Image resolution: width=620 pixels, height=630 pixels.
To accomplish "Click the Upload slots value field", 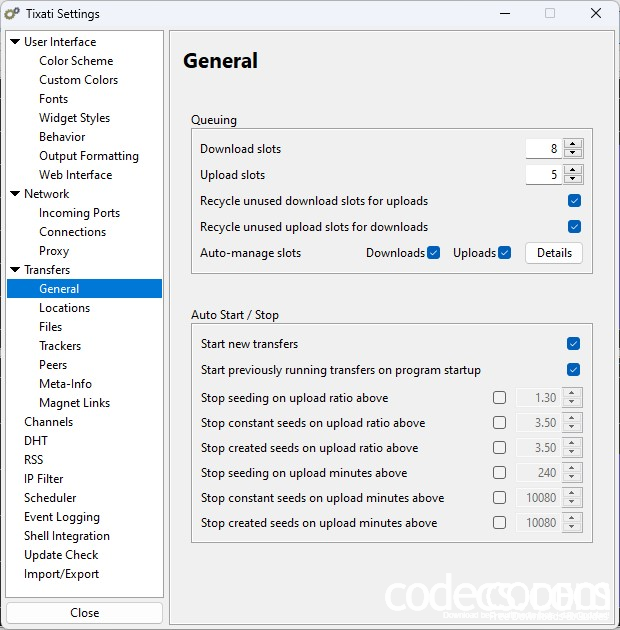I will point(544,174).
